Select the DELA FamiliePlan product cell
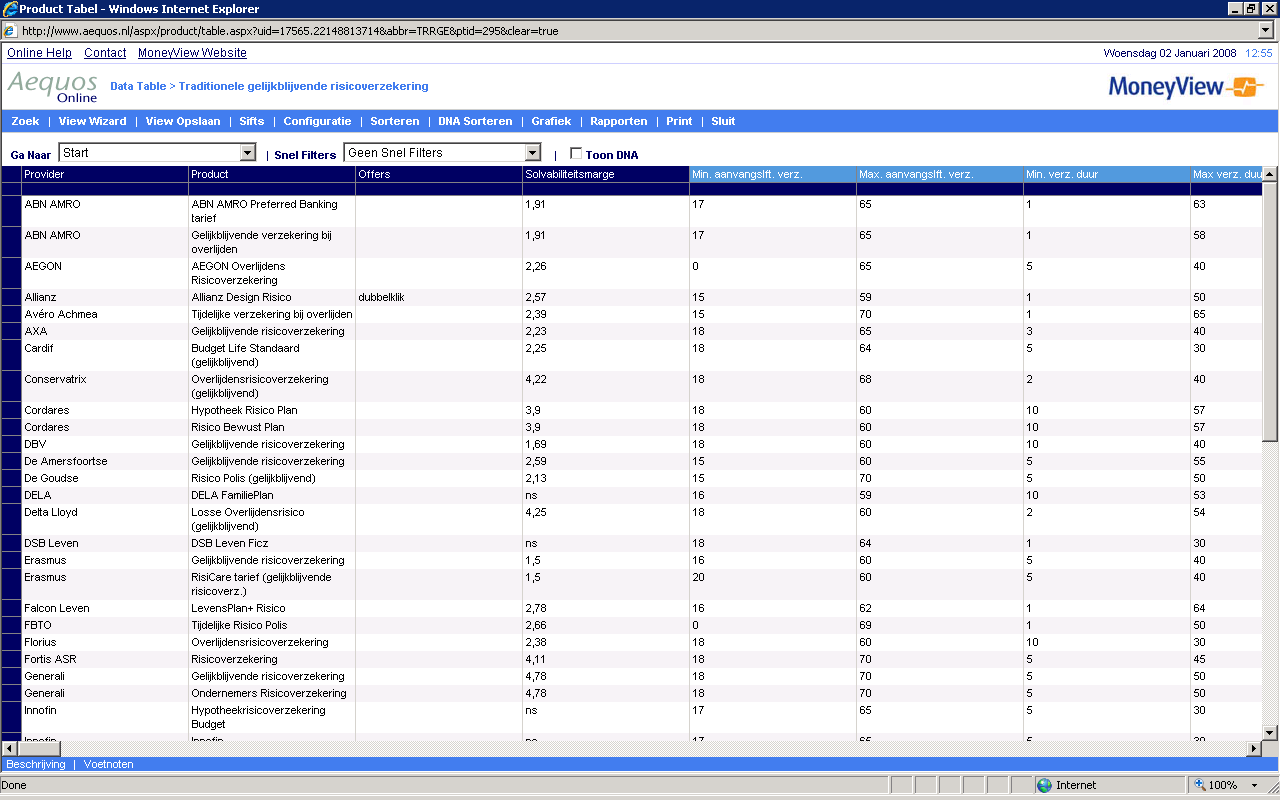Image resolution: width=1280 pixels, height=800 pixels. pyautogui.click(x=271, y=495)
